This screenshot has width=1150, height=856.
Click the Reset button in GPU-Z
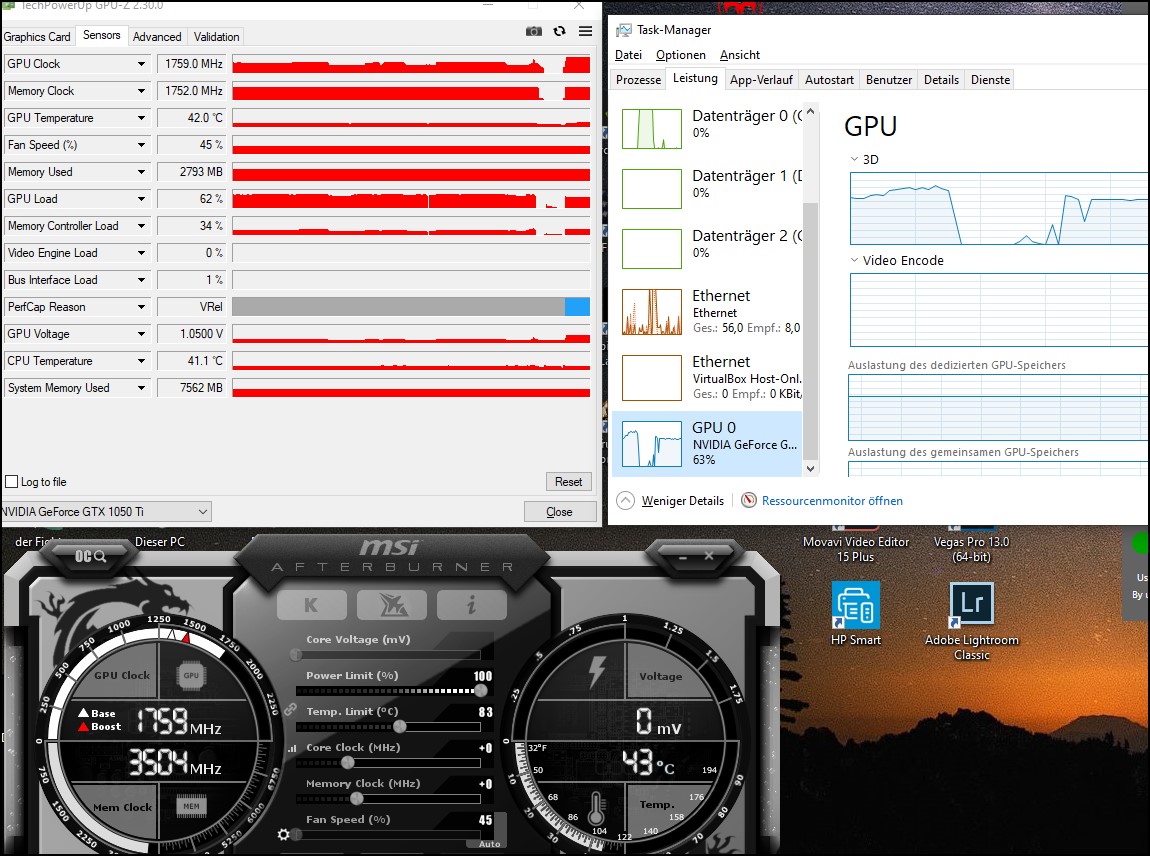click(x=568, y=482)
